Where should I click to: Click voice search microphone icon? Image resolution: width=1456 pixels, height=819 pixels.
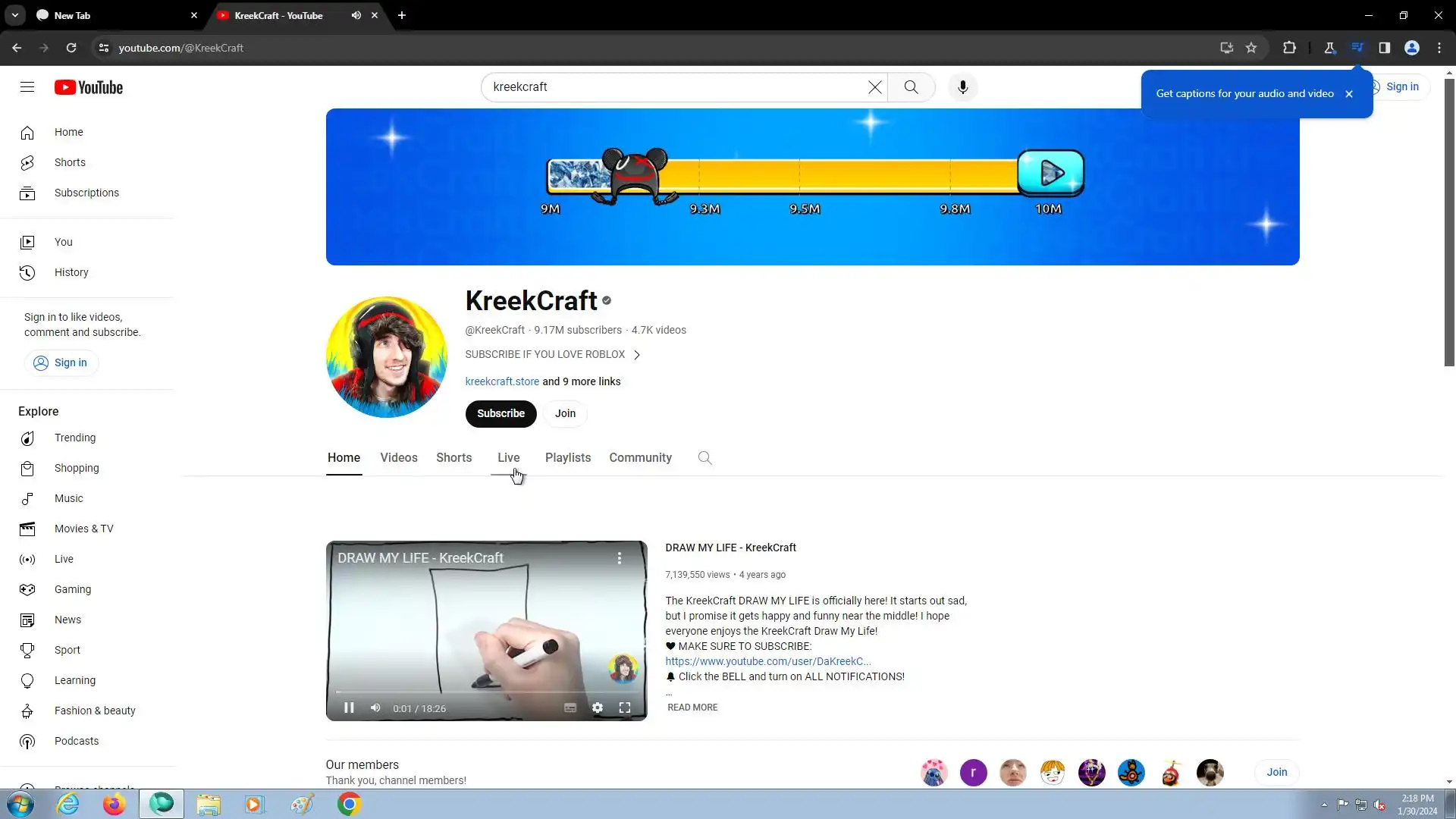click(x=962, y=87)
